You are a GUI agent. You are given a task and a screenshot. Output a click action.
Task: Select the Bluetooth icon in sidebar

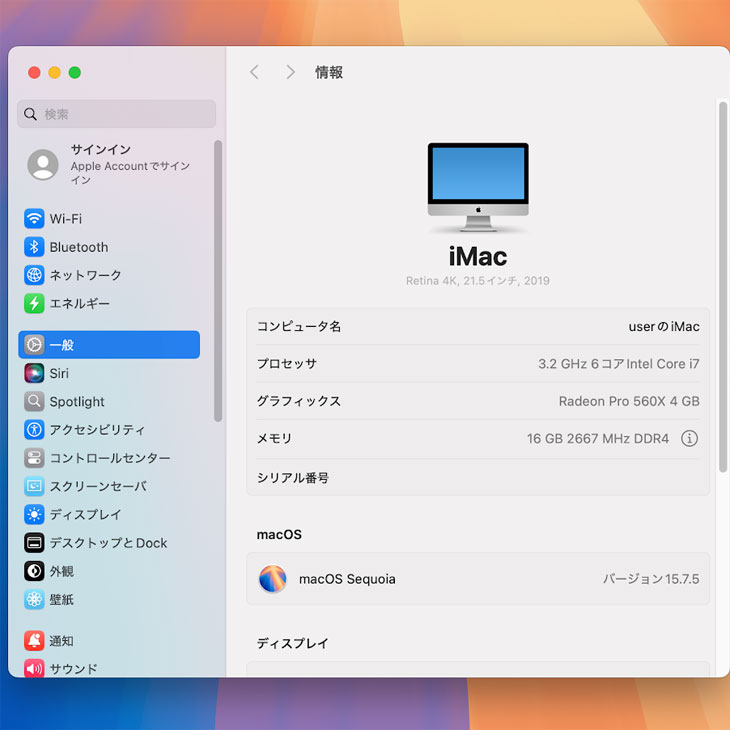coord(34,247)
